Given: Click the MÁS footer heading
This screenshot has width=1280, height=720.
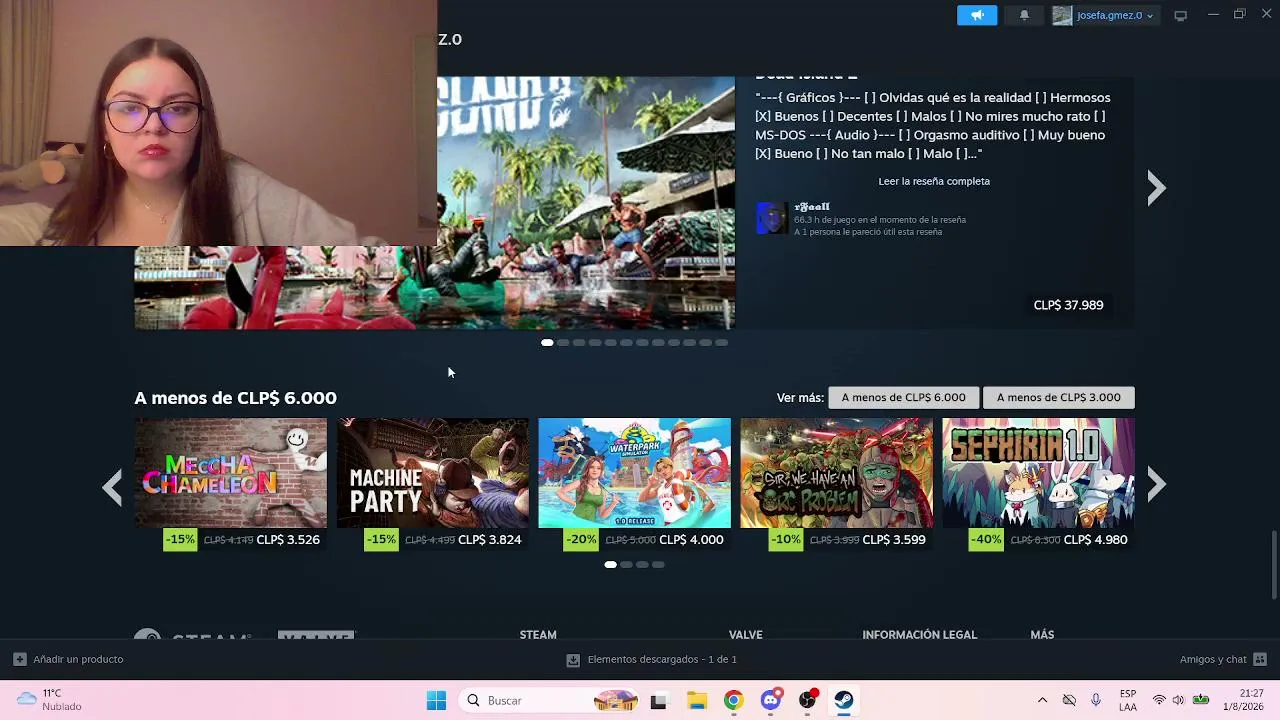Looking at the screenshot, I should 1042,635.
